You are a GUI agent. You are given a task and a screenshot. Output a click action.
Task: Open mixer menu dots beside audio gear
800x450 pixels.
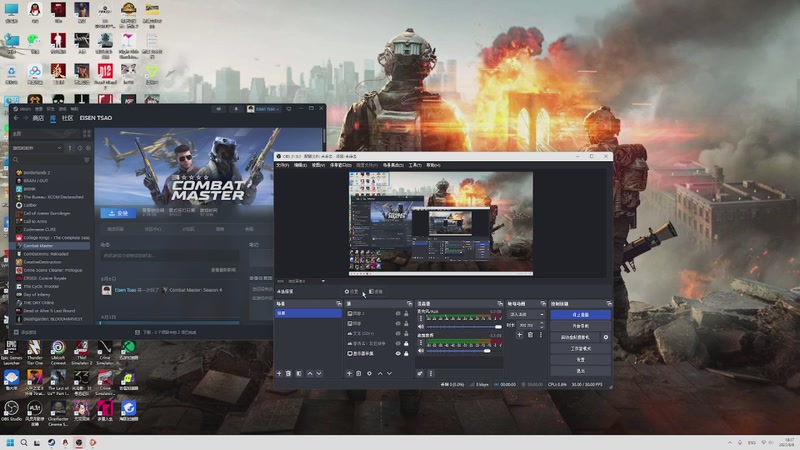(x=431, y=373)
